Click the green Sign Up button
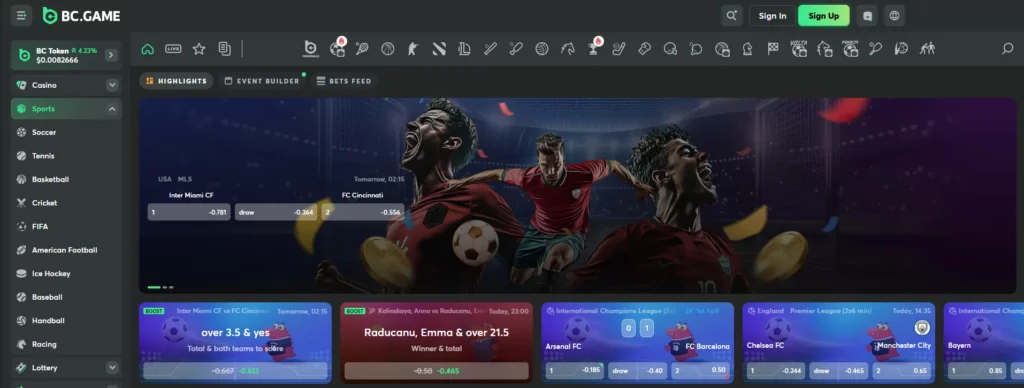 tap(824, 16)
